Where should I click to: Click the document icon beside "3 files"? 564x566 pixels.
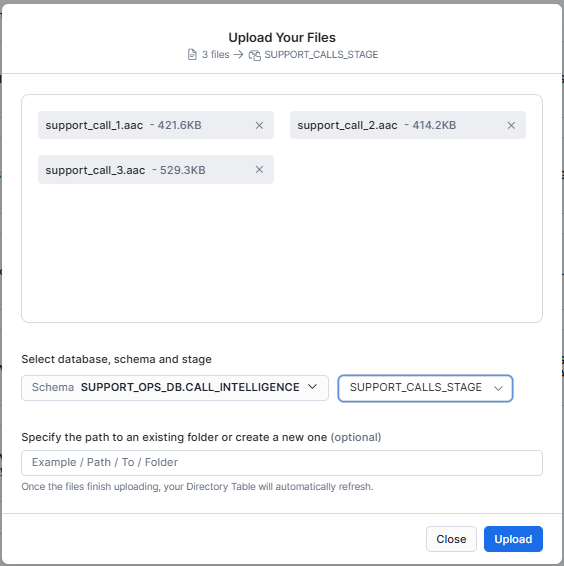[x=192, y=55]
